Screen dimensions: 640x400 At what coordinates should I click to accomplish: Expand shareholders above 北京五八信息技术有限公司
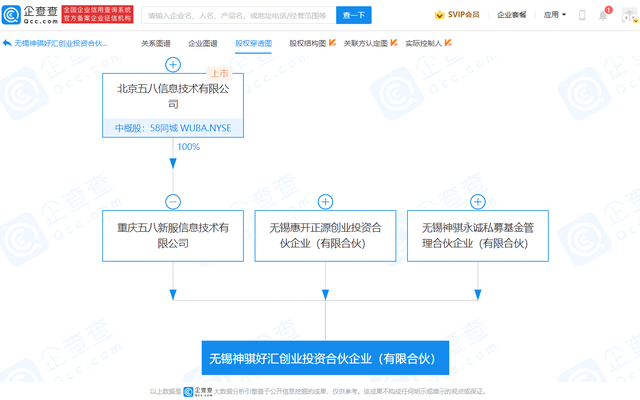coord(173,64)
